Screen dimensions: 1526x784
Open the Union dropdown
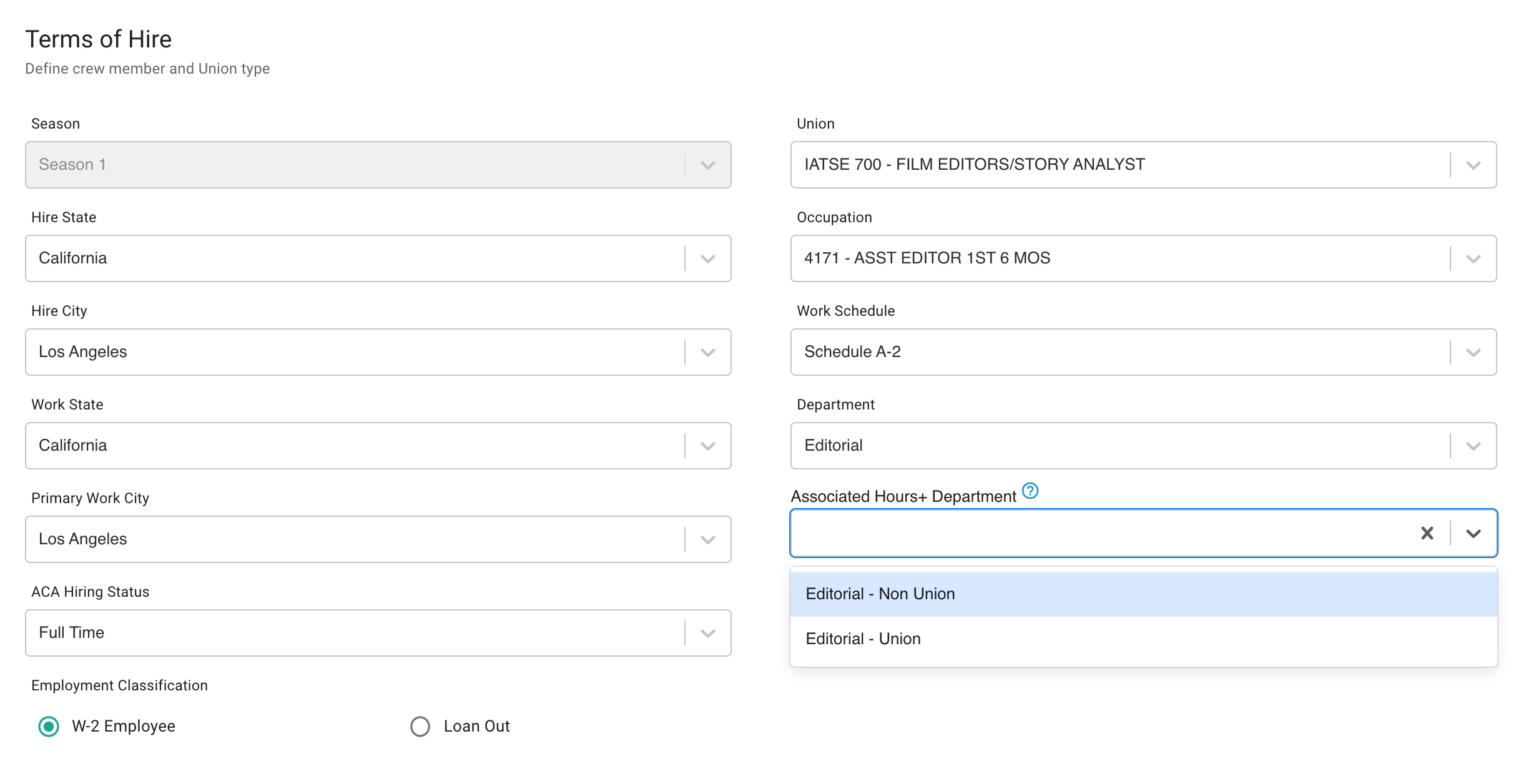pyautogui.click(x=1473, y=165)
